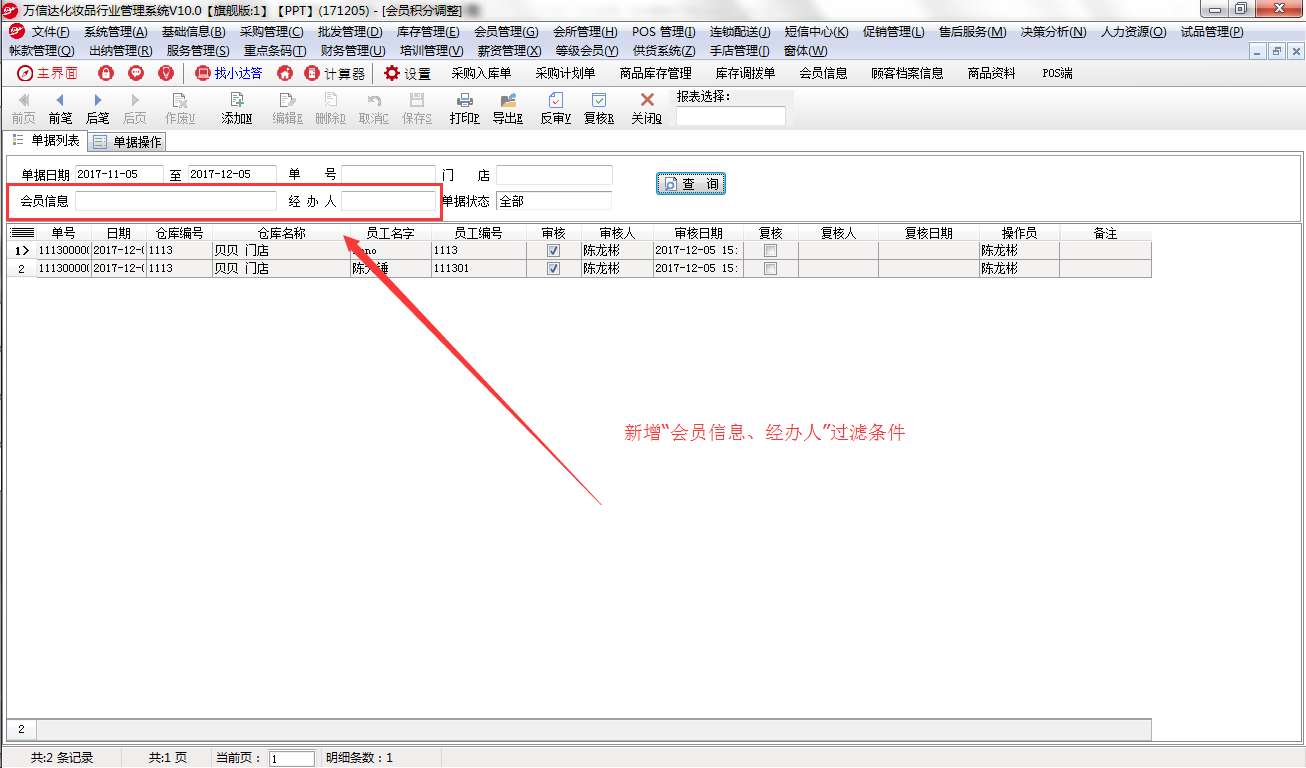The width and height of the screenshot is (1306, 768).
Task: Click the red home icon
Action: pyautogui.click(x=285, y=73)
